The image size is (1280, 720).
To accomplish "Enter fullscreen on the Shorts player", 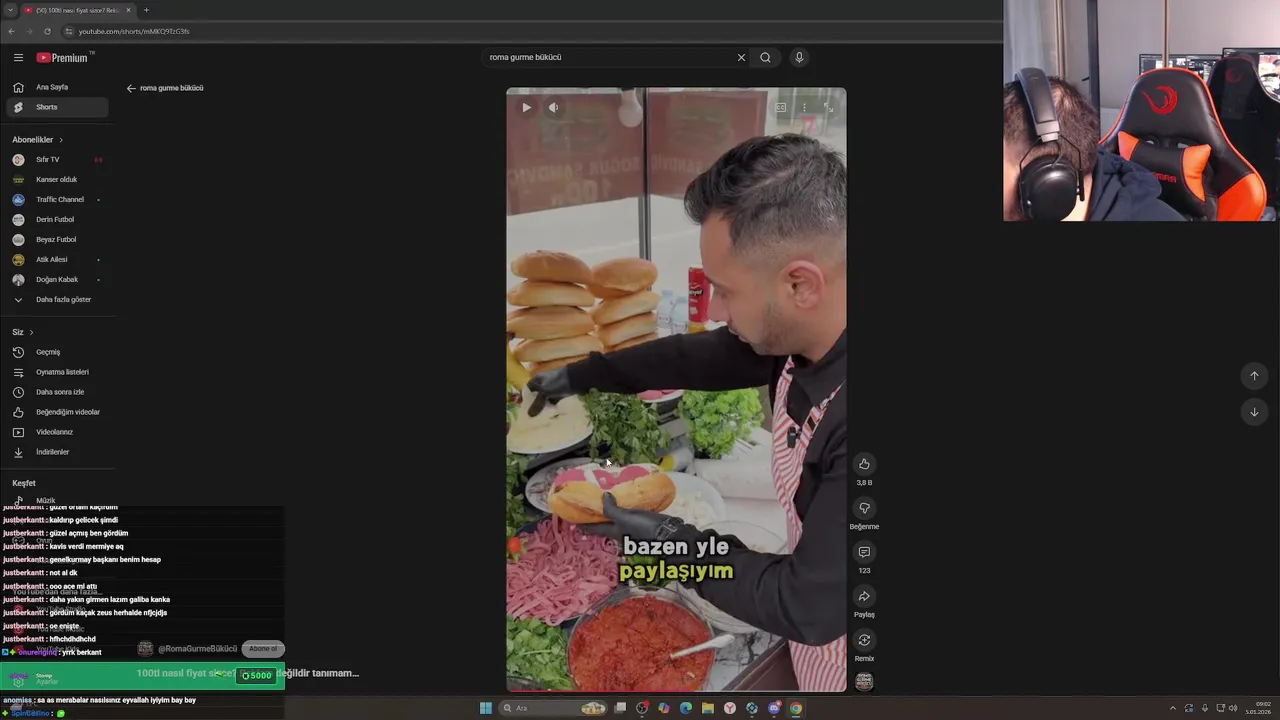I will (828, 107).
